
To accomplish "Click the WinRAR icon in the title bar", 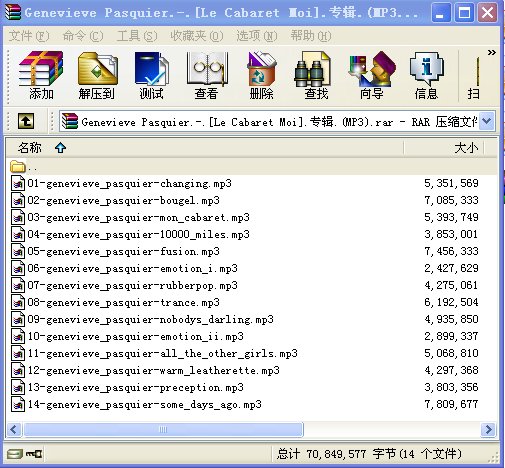I will coord(13,12).
